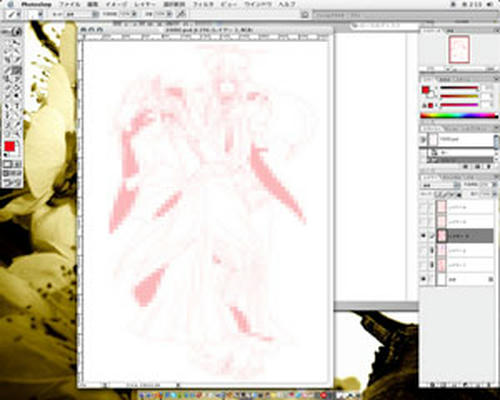Image resolution: width=500 pixels, height=400 pixels.
Task: Select the Magic Wand tool
Action: (17, 51)
